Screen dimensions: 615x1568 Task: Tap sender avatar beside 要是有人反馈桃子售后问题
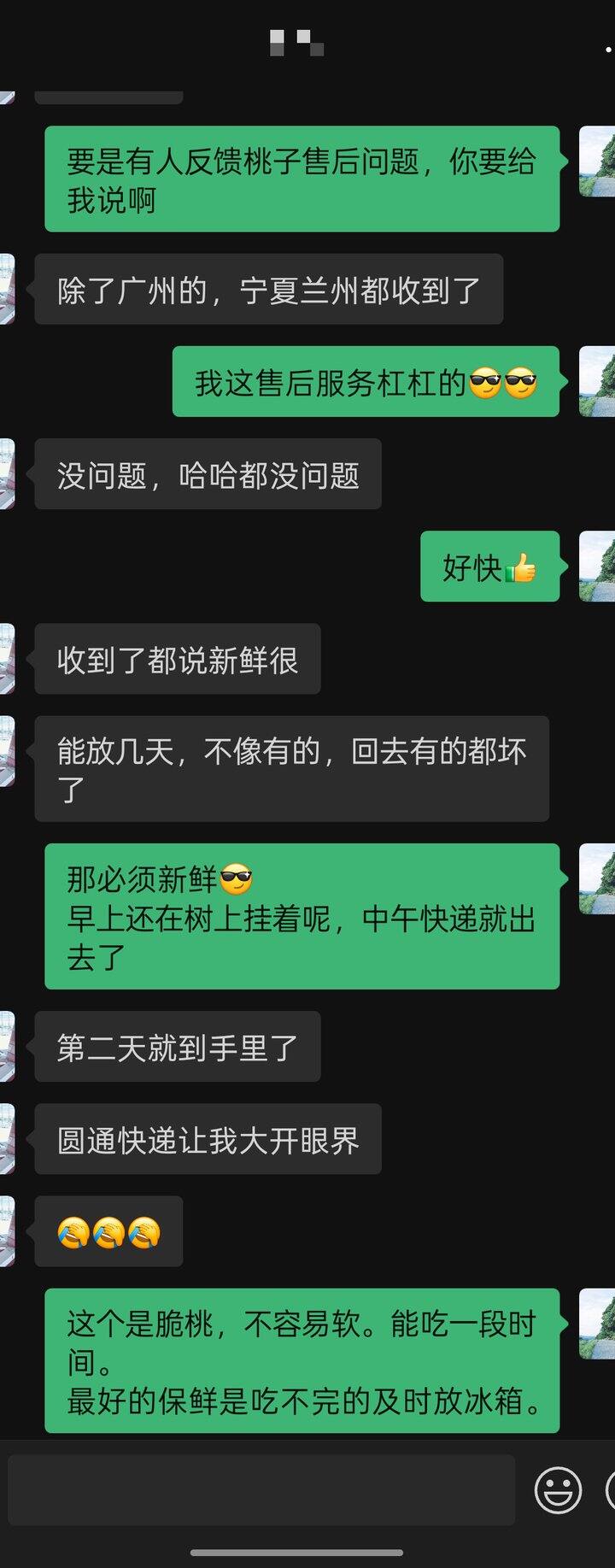pyautogui.click(x=597, y=161)
